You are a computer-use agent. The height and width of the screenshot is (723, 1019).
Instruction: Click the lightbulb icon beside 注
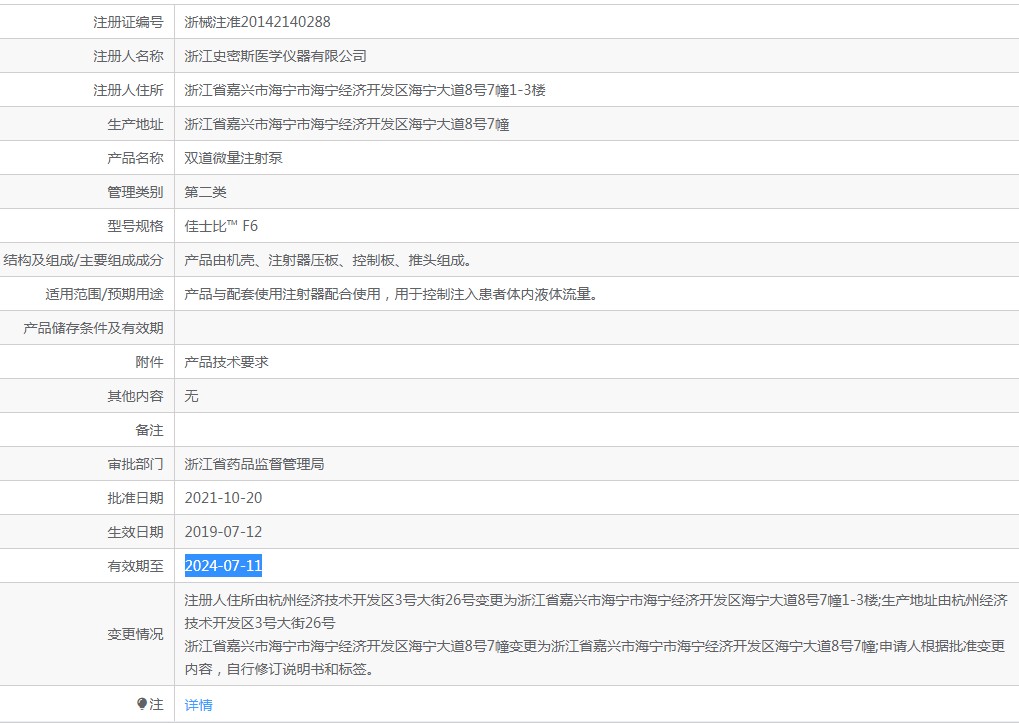tap(142, 704)
